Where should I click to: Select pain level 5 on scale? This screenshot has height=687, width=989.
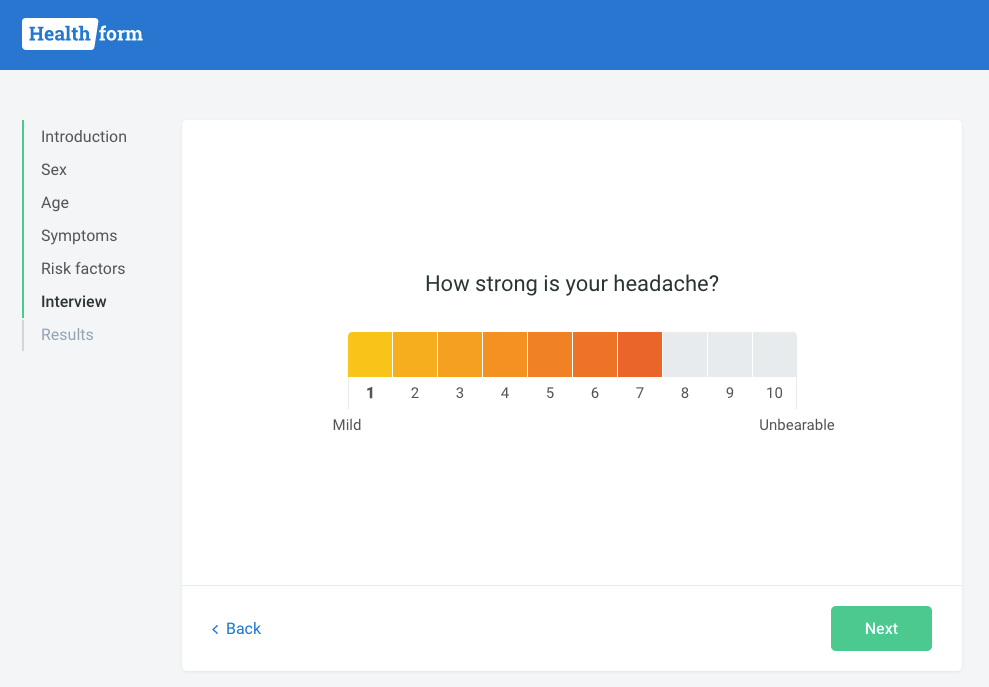click(x=550, y=355)
